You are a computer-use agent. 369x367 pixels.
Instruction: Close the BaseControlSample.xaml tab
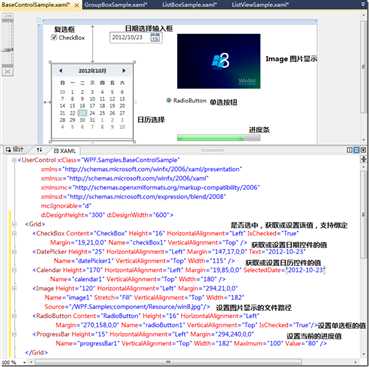pyautogui.click(x=77, y=5)
